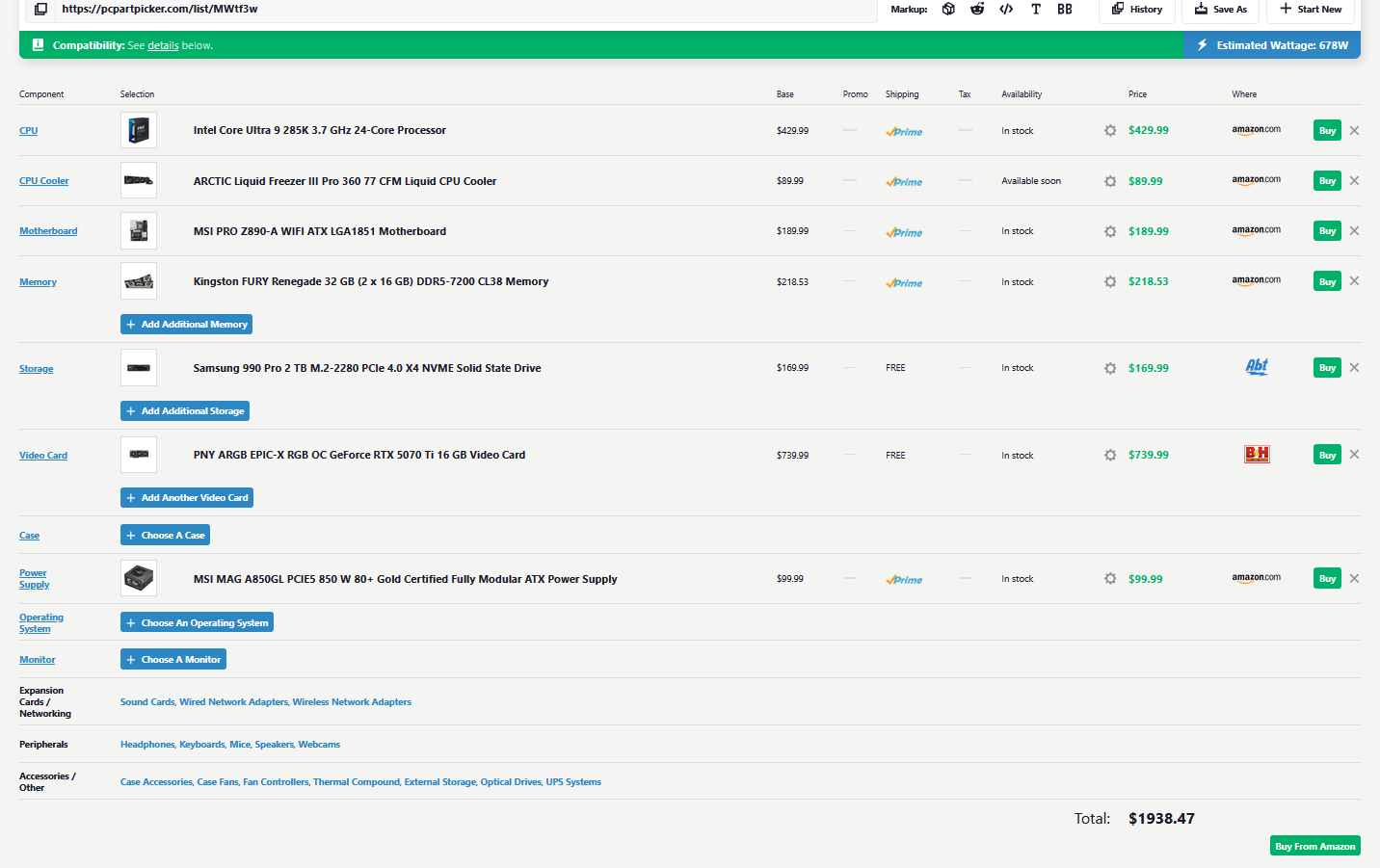The height and width of the screenshot is (868, 1380).
Task: Open the ARCTIC cooler product thumbnail
Action: [x=139, y=180]
